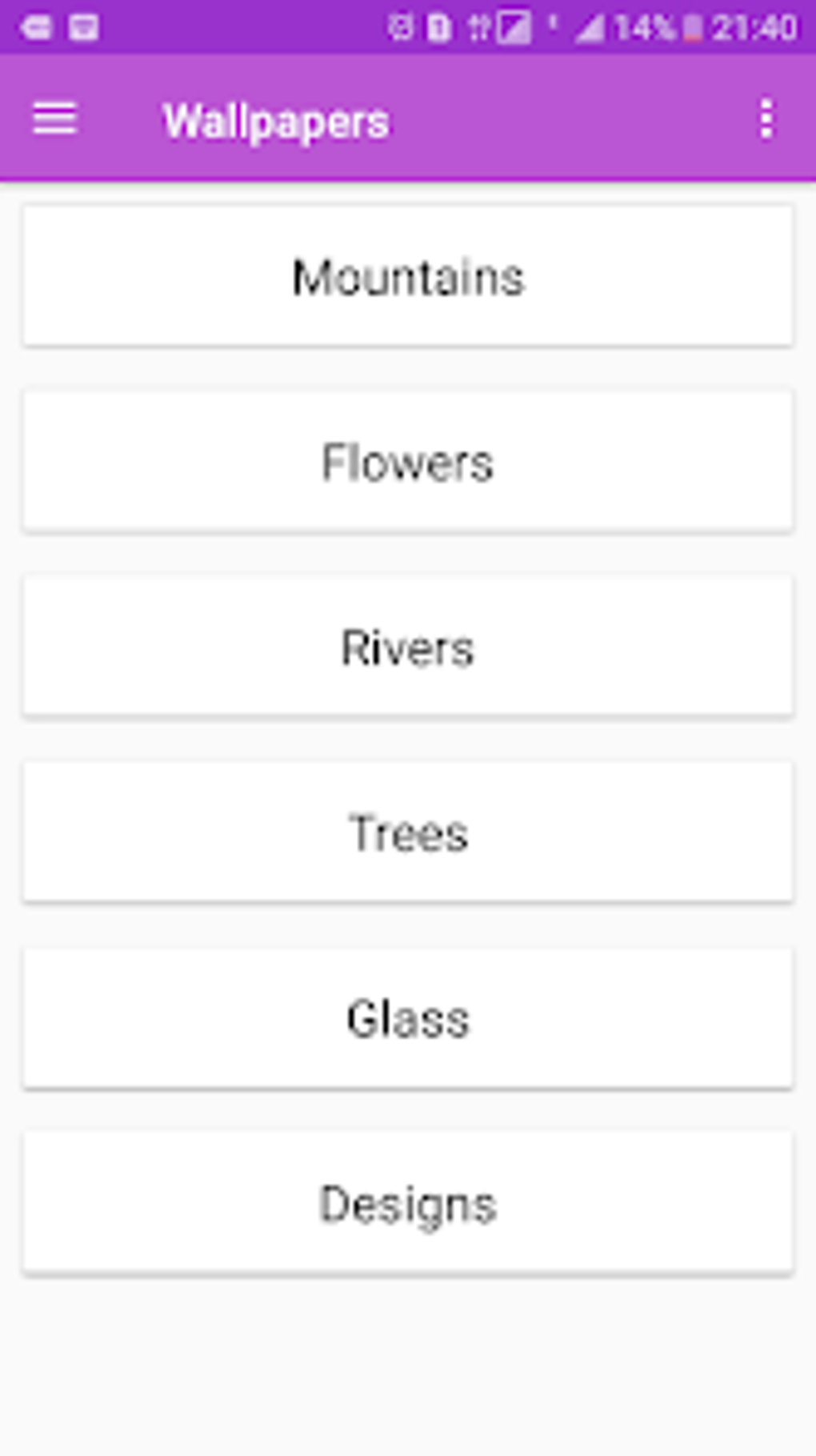Tap the battery icon in status bar
This screenshot has height=1456, width=816.
point(693,29)
